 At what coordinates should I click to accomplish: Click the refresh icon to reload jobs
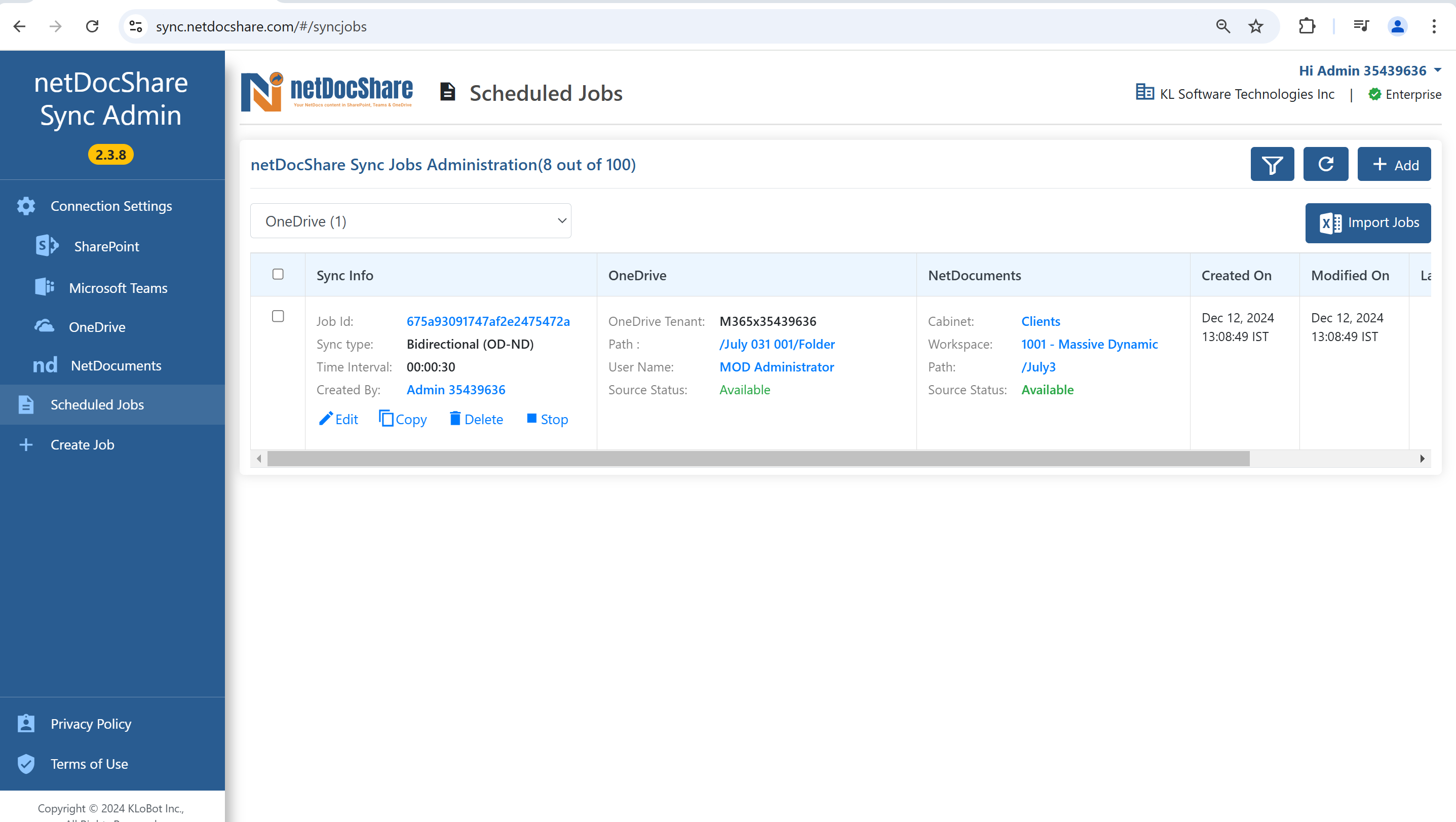coord(1325,164)
